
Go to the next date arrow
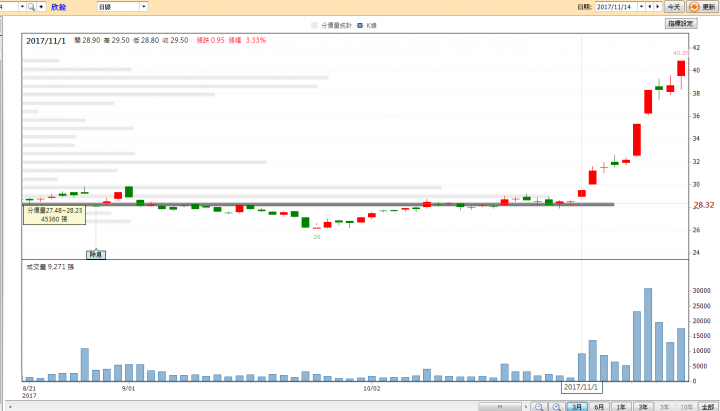pos(658,7)
